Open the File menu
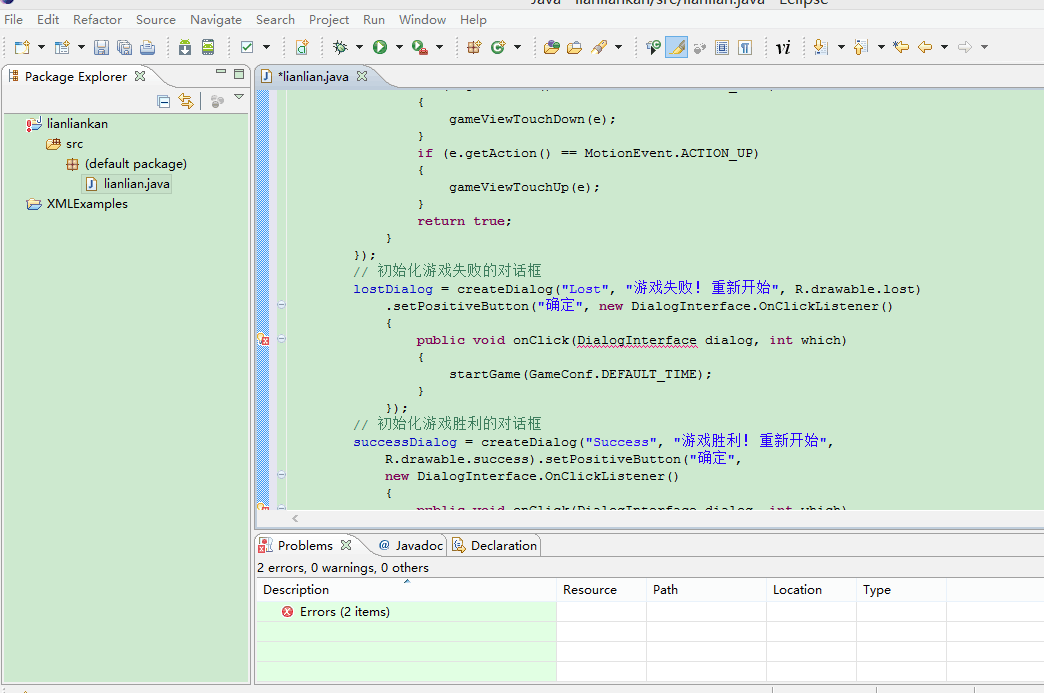 13,20
